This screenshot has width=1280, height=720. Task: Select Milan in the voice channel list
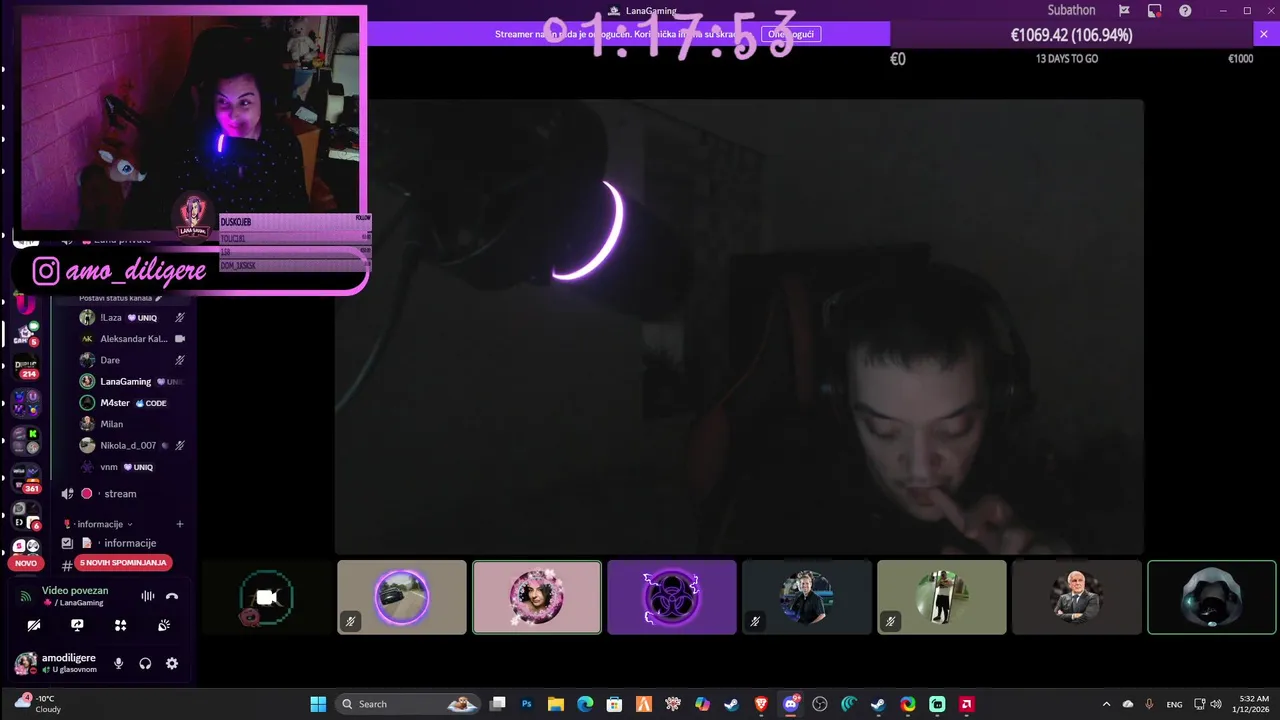click(x=132, y=424)
